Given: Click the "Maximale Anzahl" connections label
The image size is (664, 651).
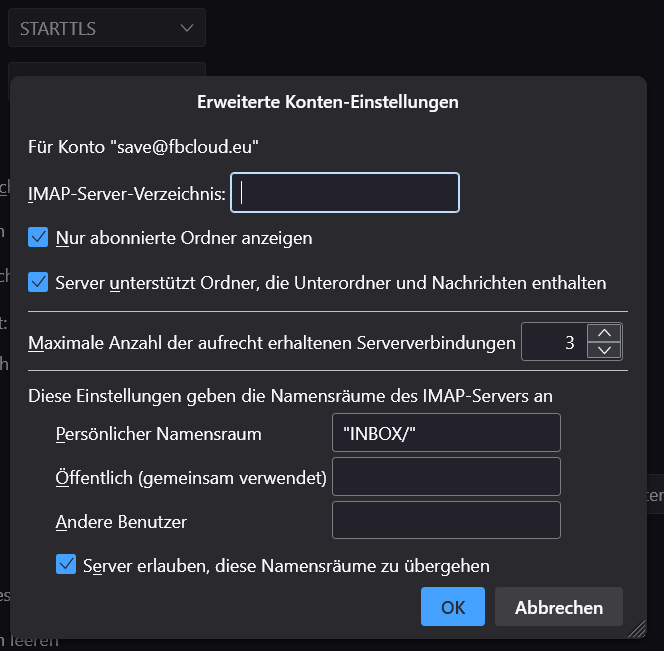Looking at the screenshot, I should (272, 343).
